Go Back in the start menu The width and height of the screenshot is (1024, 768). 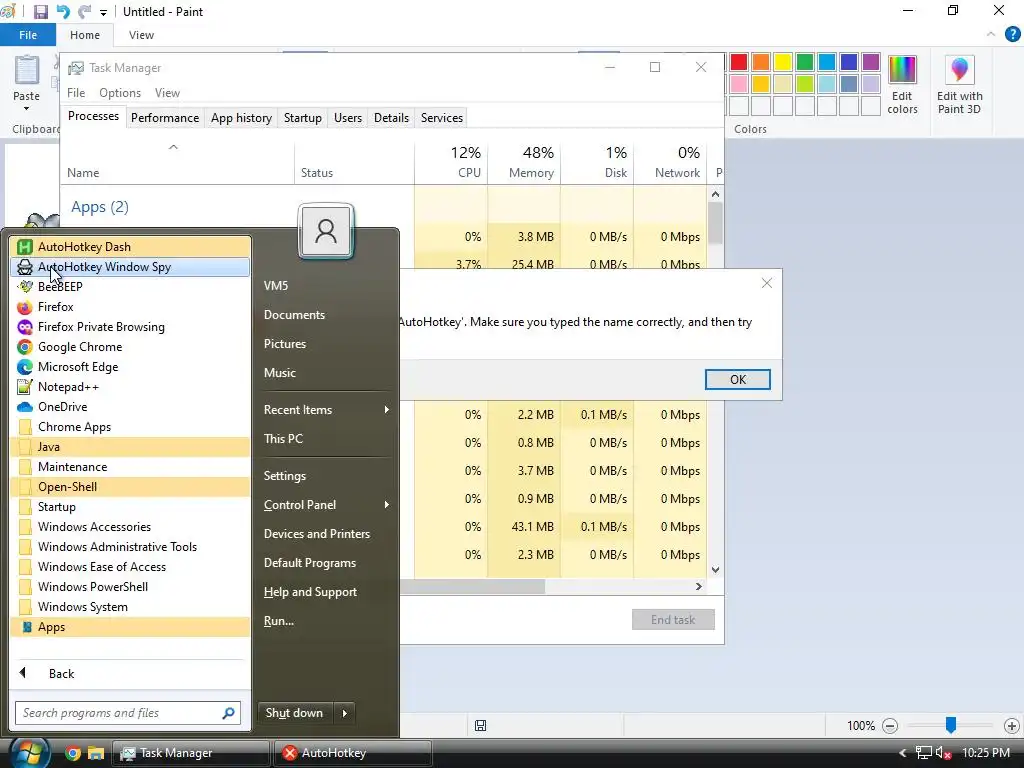click(x=130, y=673)
